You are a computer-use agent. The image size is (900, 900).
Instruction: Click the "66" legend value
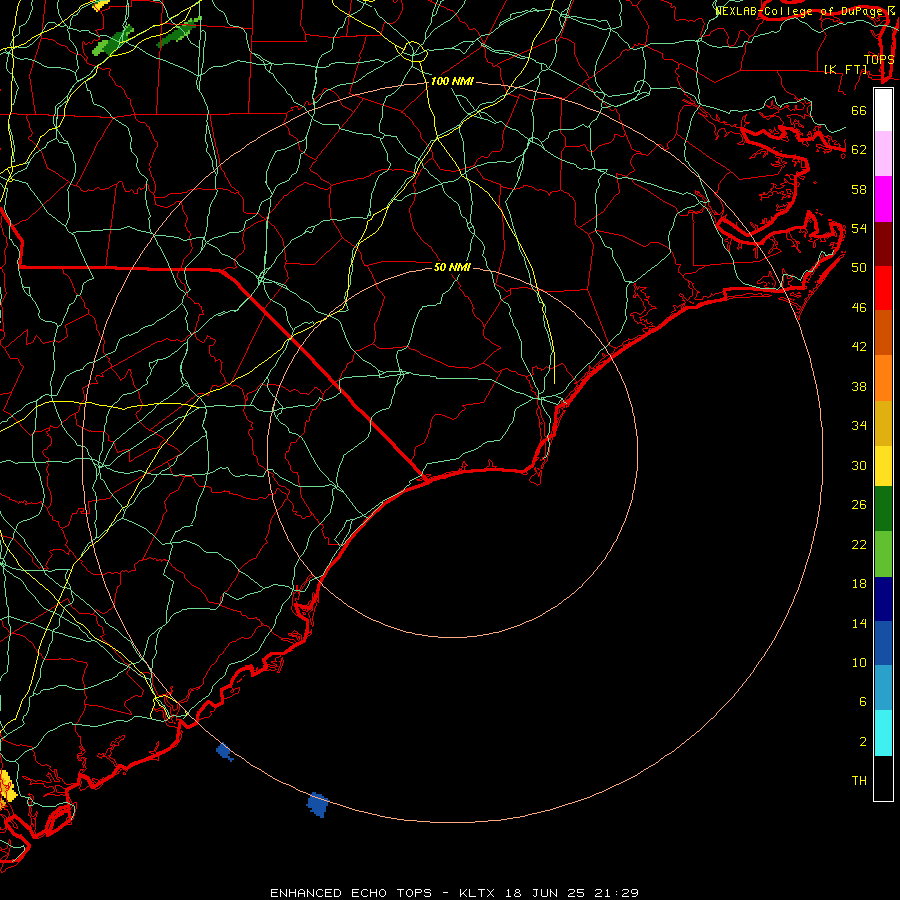[859, 110]
